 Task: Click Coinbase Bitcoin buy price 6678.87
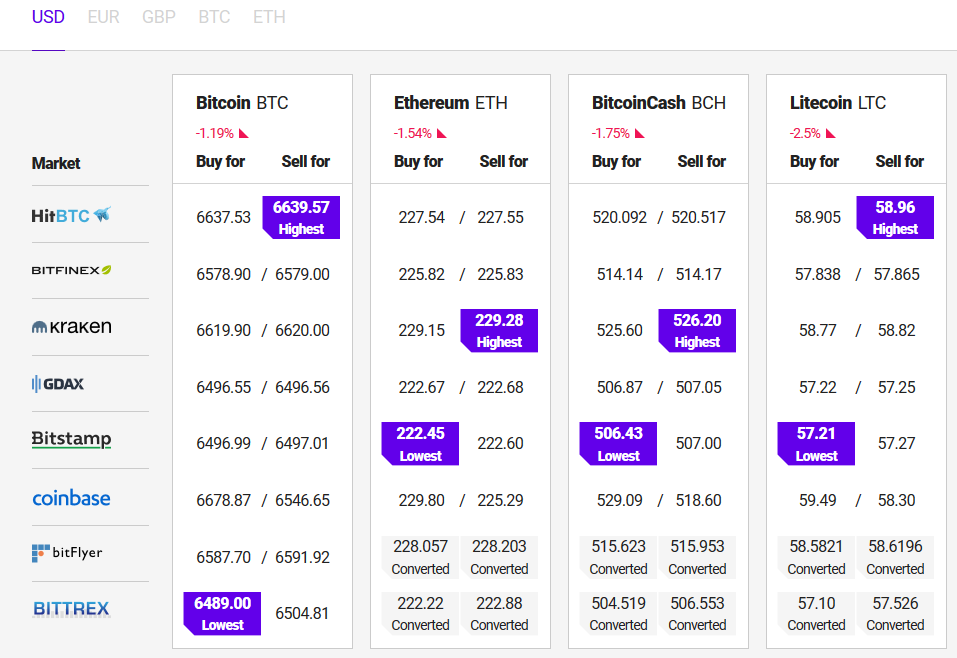(223, 500)
